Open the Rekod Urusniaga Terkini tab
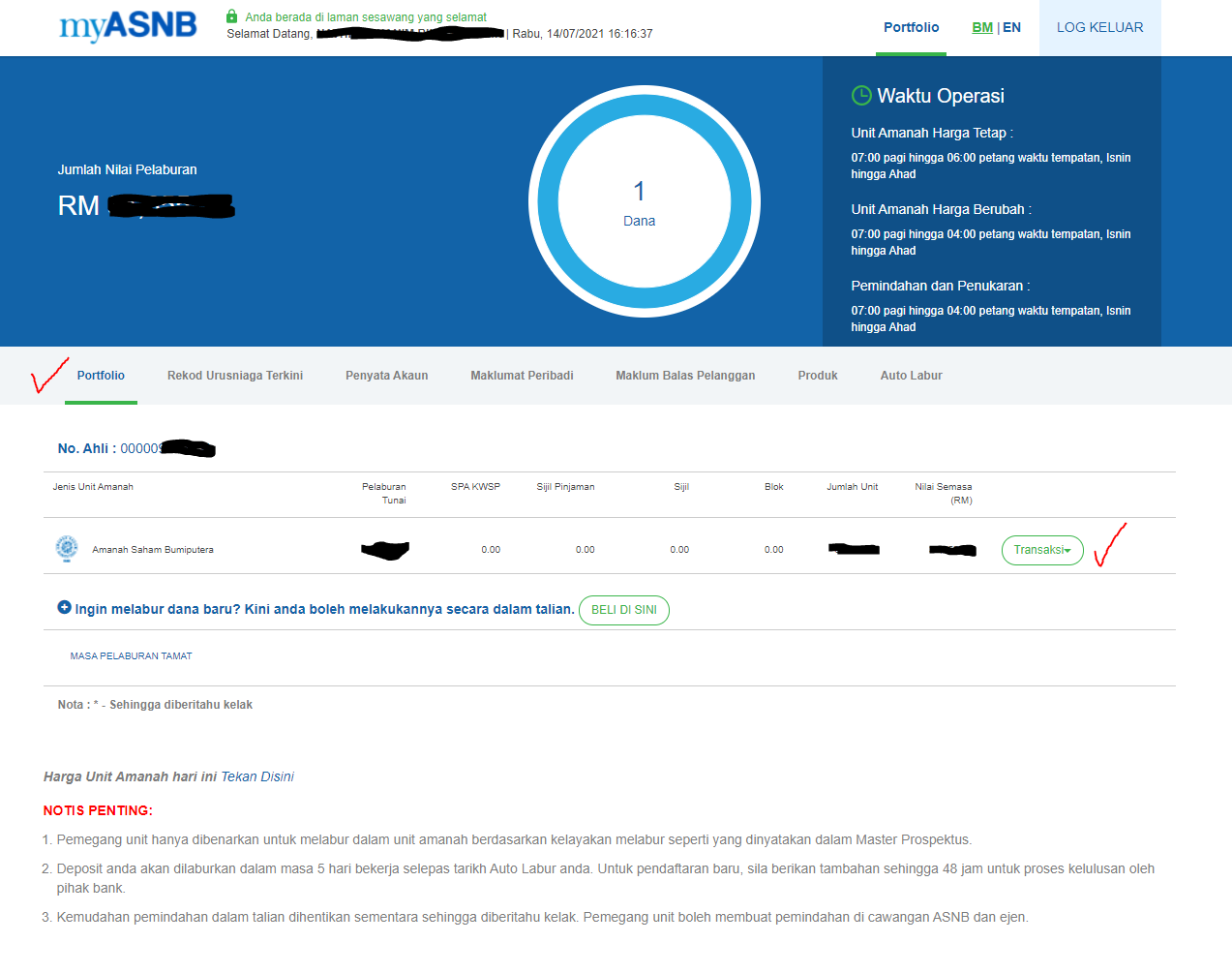Screen dimensions: 1232x973 [x=235, y=376]
